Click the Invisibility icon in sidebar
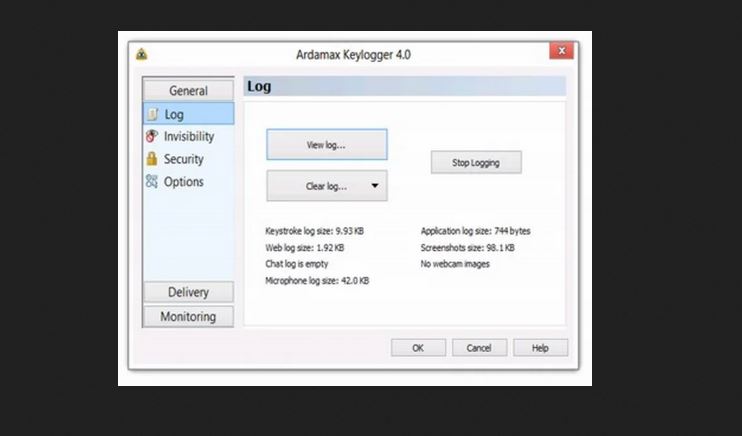This screenshot has height=436, width=742. click(x=152, y=136)
